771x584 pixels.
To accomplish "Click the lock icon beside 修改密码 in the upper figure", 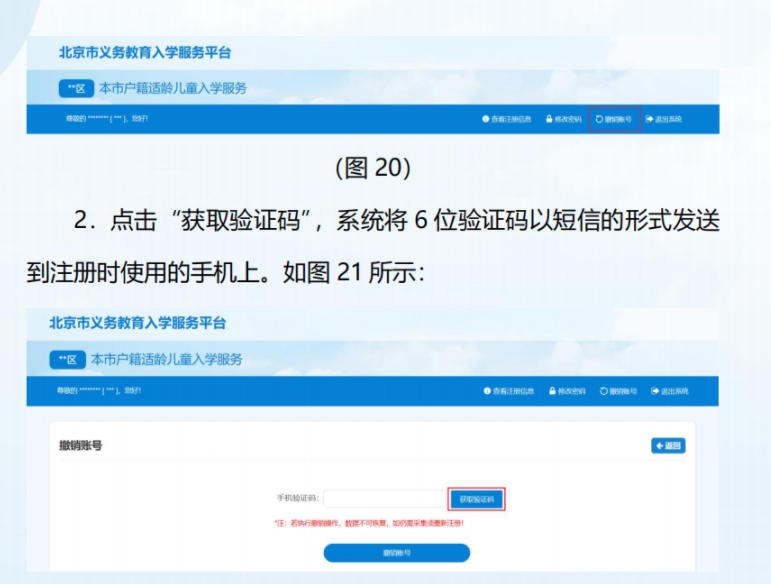I will tap(549, 119).
